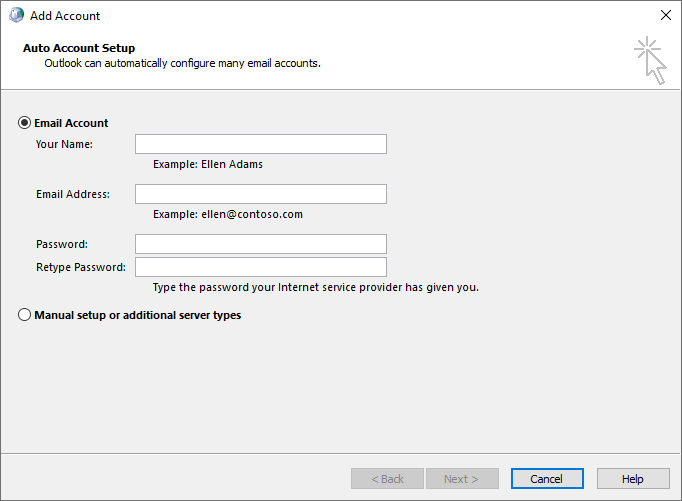682x501 pixels.
Task: Close the Add Account dialog window
Action: (x=665, y=16)
